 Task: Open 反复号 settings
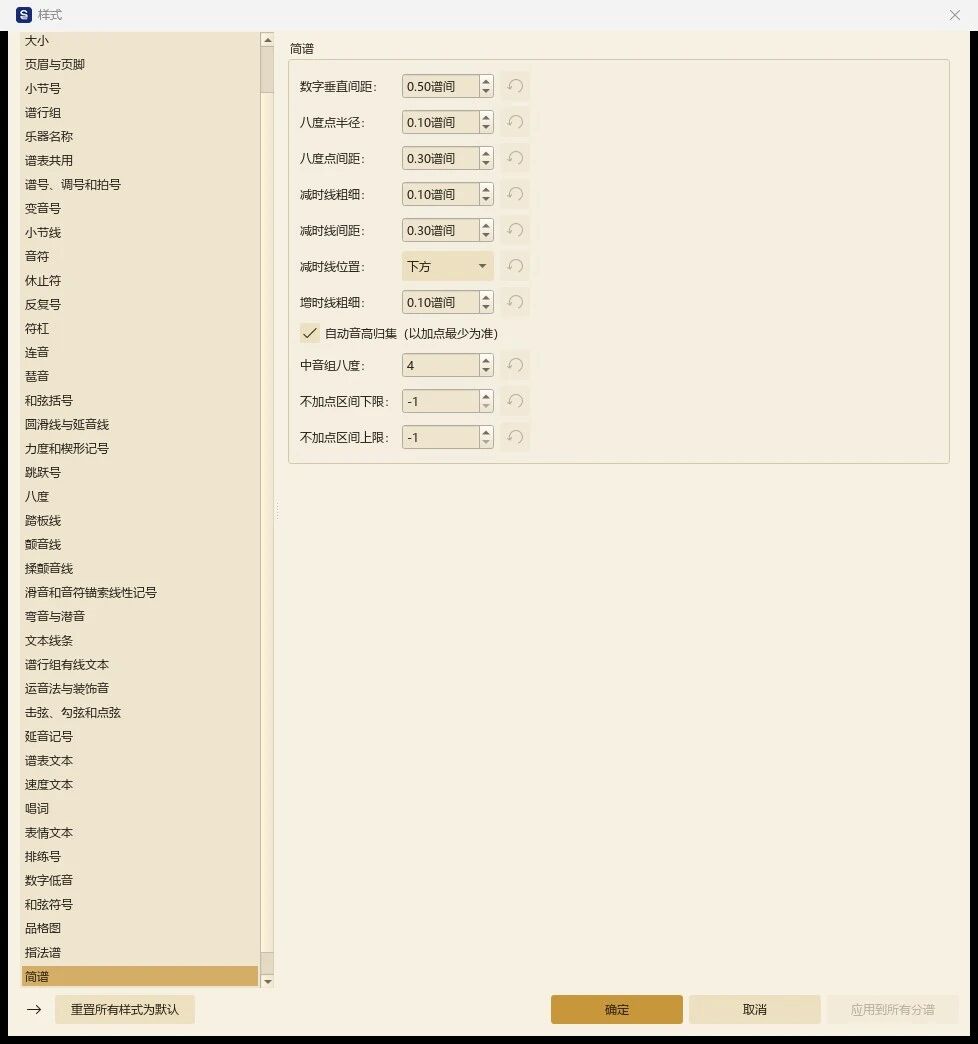(x=140, y=304)
